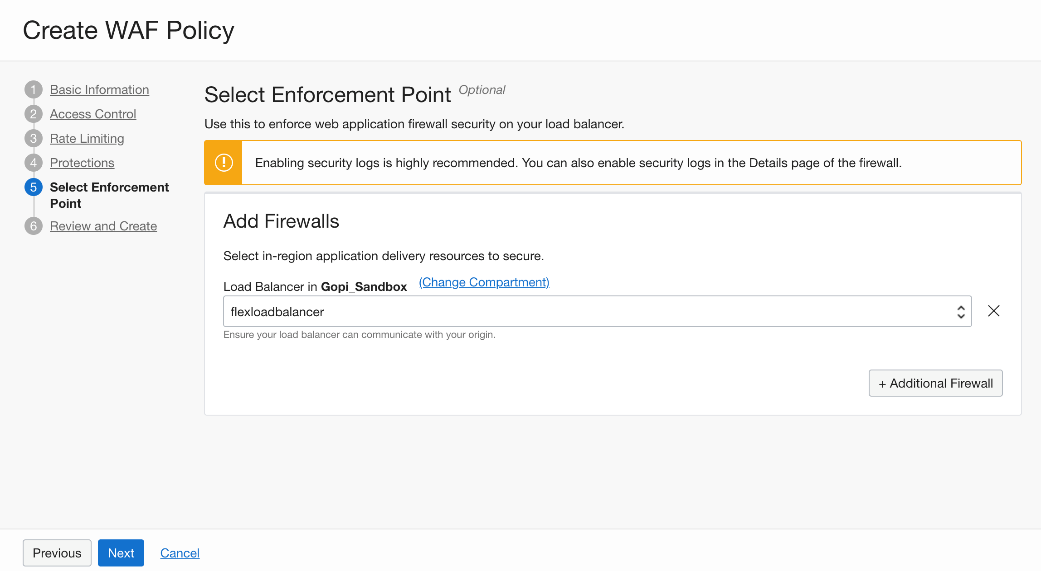
Task: Jump to Rate Limiting step
Action: pos(87,139)
